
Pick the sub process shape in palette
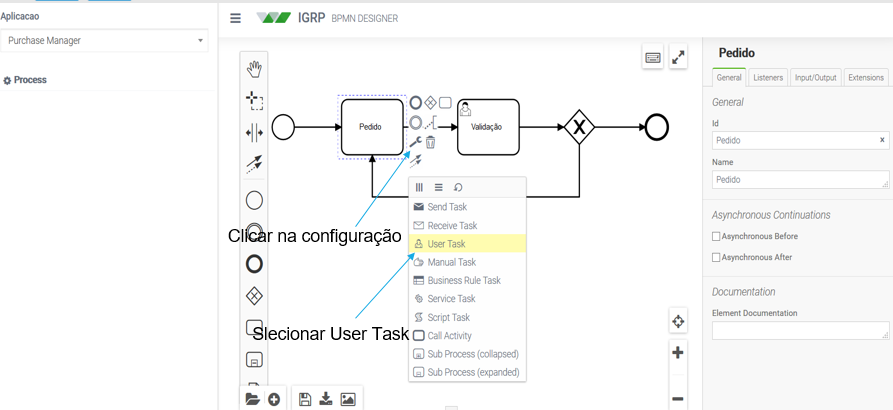click(x=254, y=360)
